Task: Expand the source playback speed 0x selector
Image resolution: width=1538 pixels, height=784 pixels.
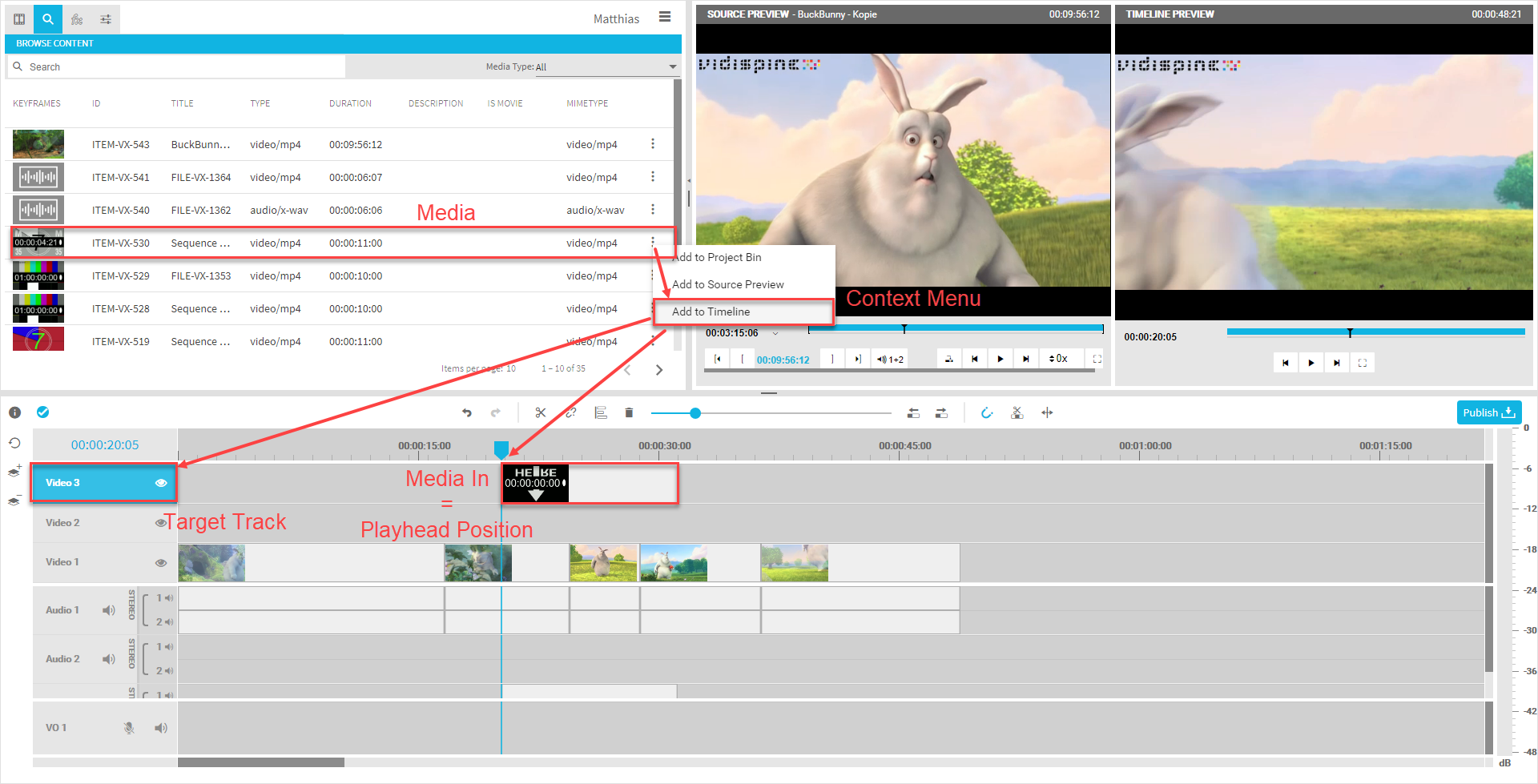Action: click(1058, 359)
